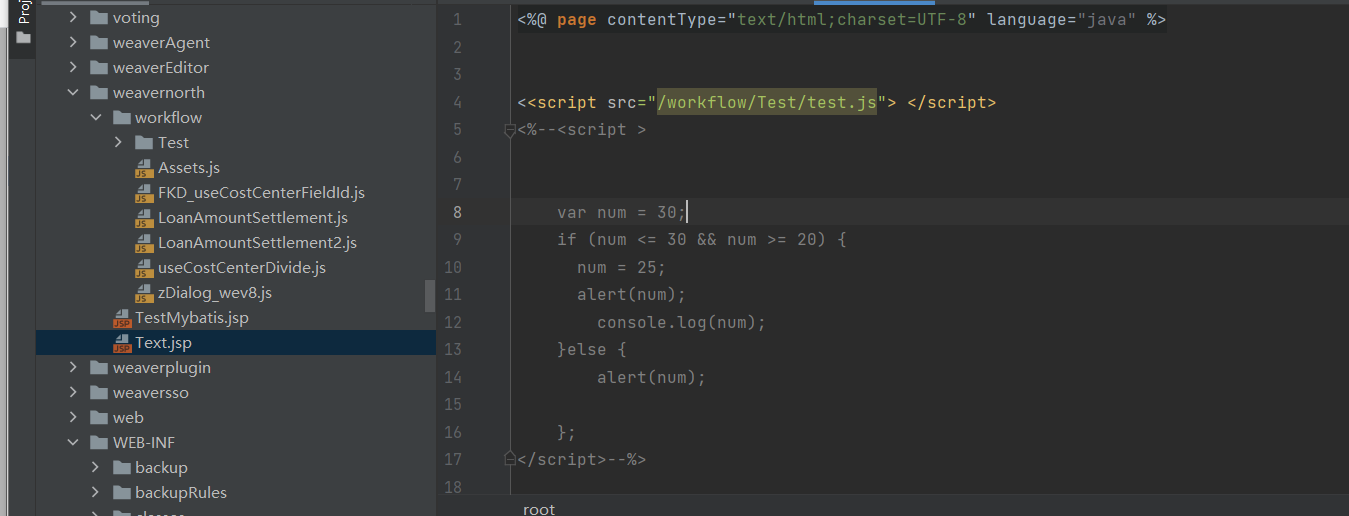Screen dimensions: 1349x516
Task: Select LoanAmountSettlement2.js file
Action: [x=257, y=243]
